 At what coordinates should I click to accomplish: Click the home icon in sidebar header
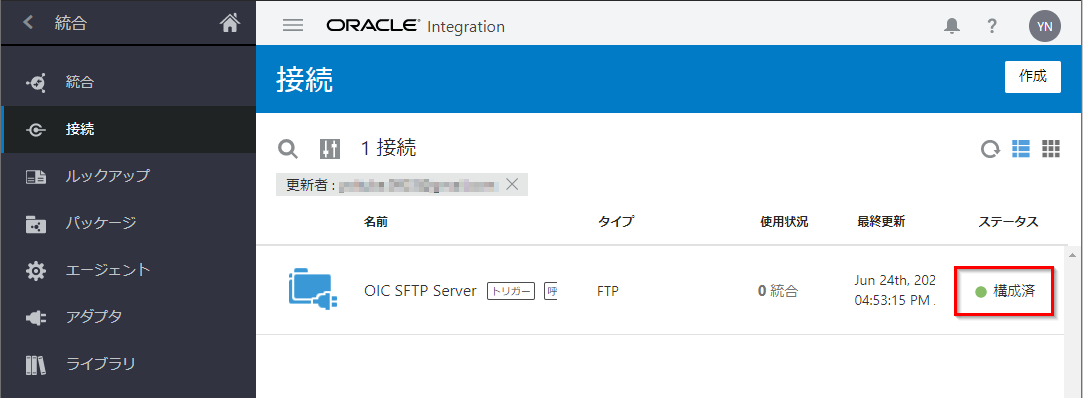pyautogui.click(x=230, y=23)
